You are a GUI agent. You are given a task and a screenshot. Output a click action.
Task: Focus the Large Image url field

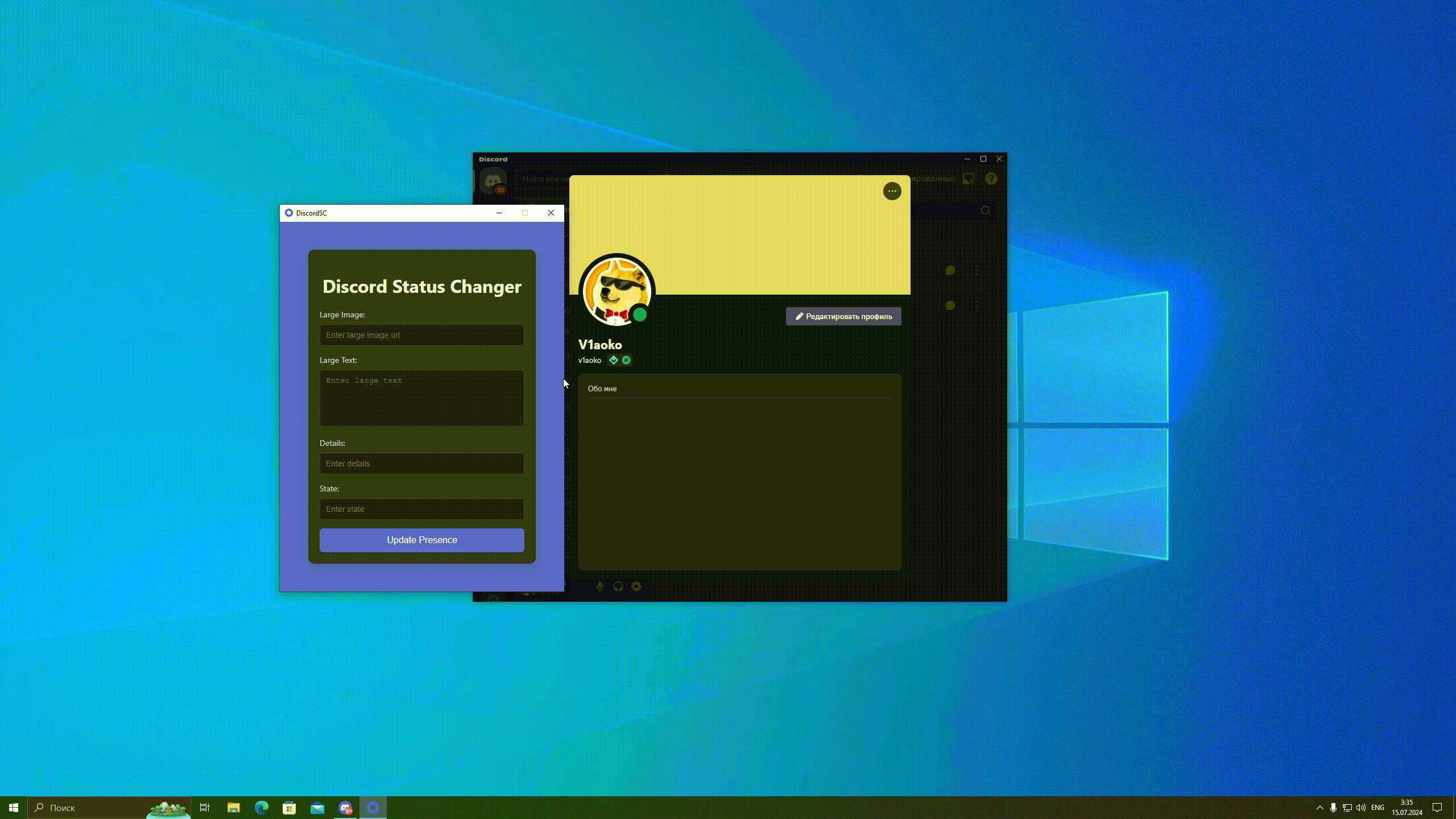point(421,335)
